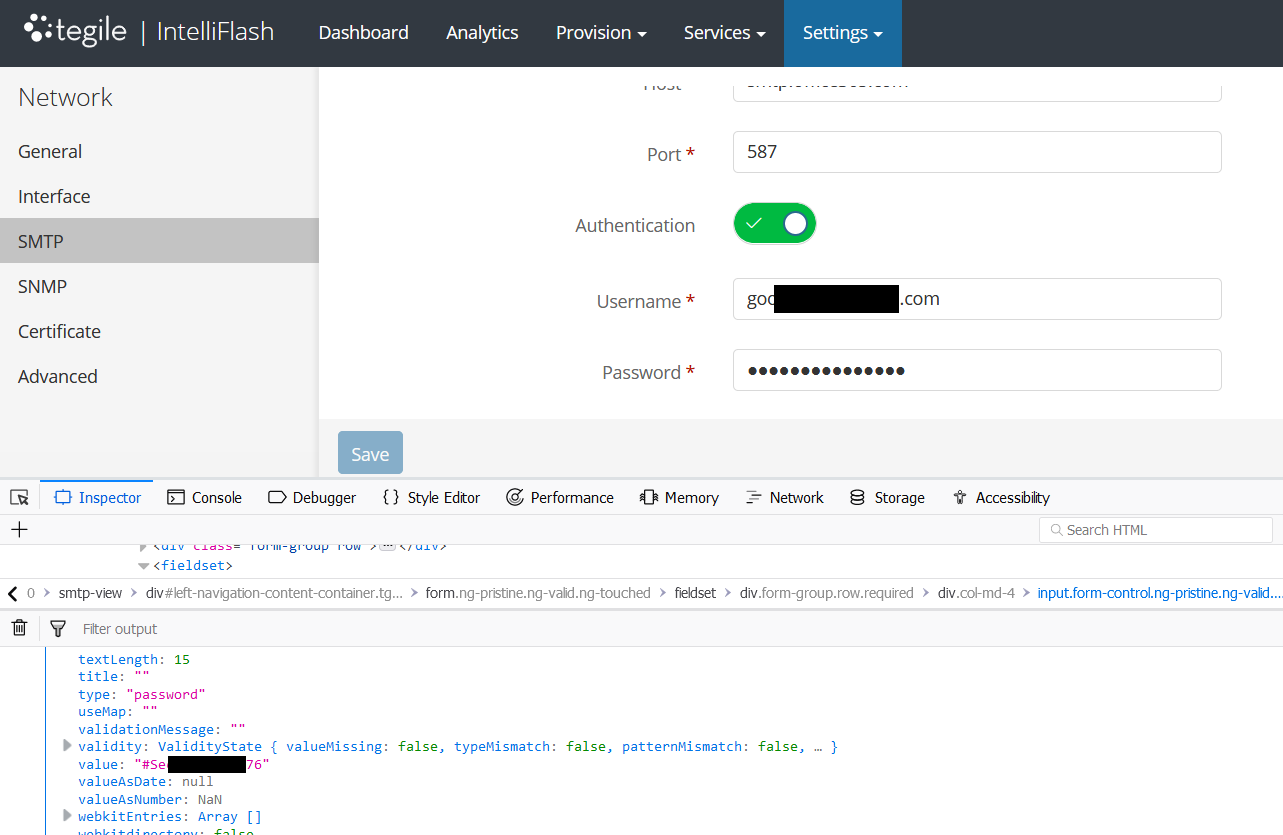
Task: Click the Search HTML field
Action: 1156,530
